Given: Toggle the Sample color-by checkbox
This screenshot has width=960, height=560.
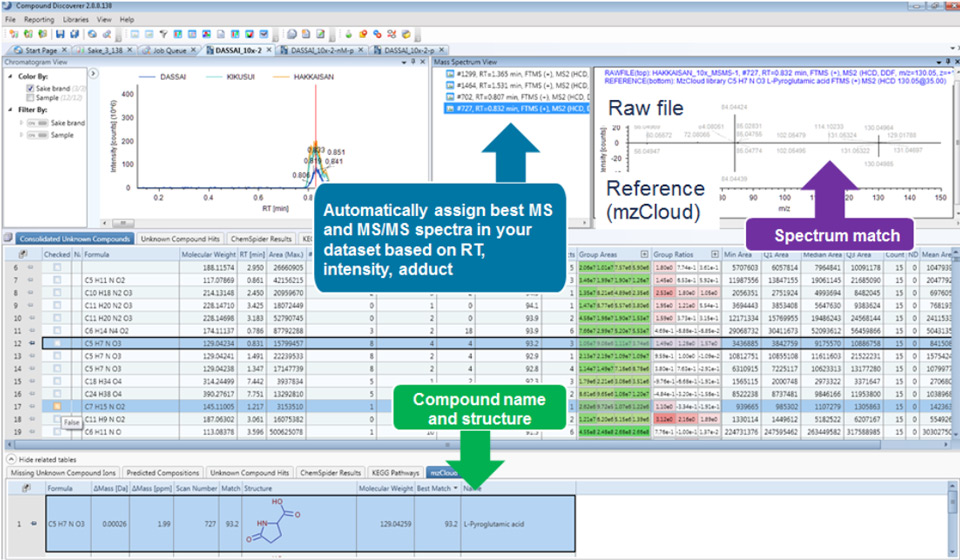Looking at the screenshot, I should [x=30, y=98].
